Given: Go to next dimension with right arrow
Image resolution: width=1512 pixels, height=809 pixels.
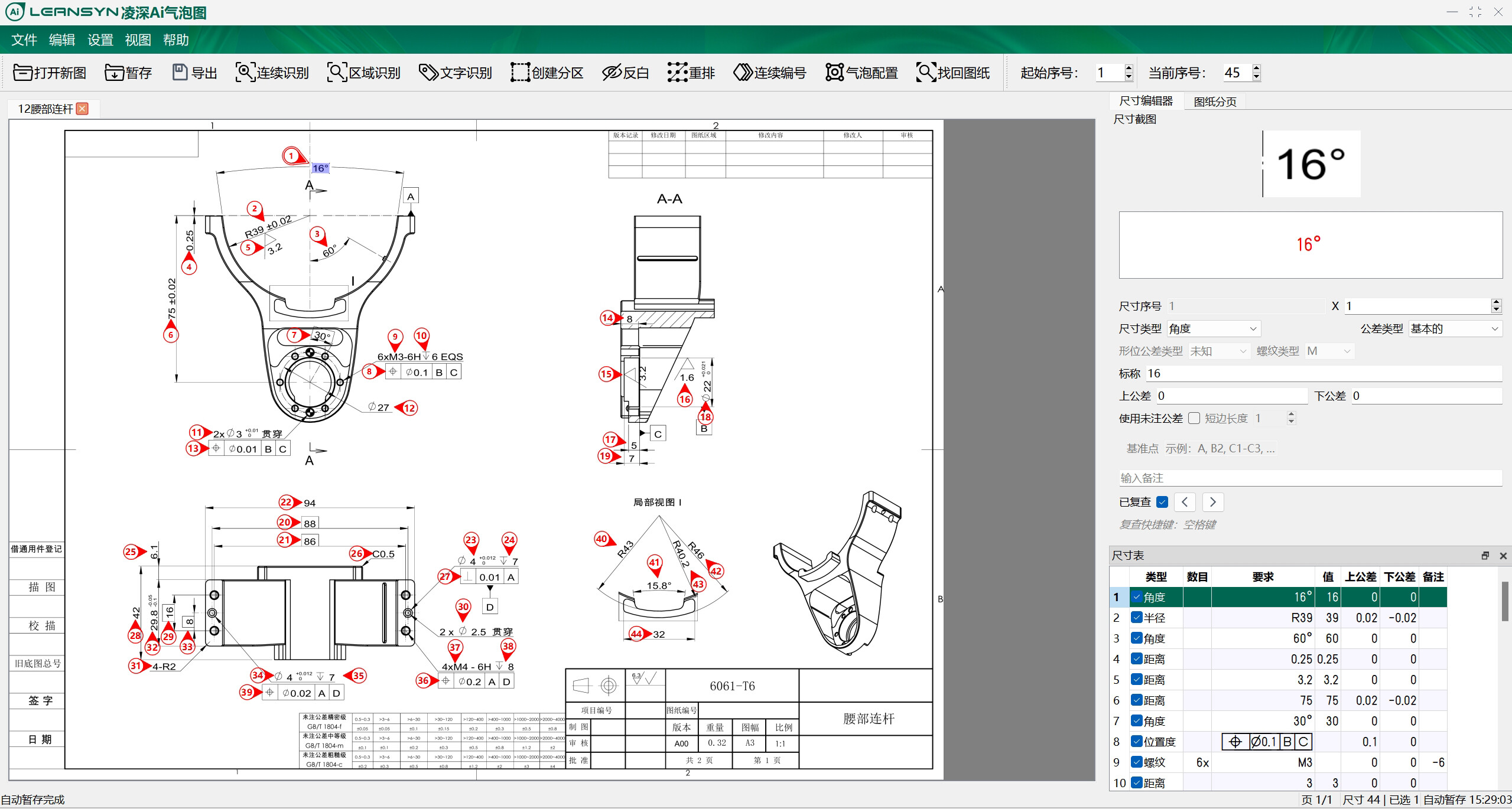Looking at the screenshot, I should pos(1213,502).
